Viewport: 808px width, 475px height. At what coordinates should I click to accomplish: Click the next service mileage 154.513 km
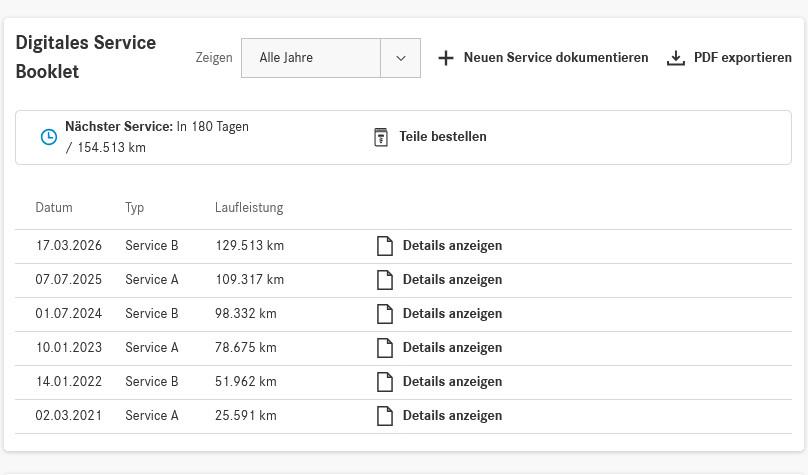[111, 148]
